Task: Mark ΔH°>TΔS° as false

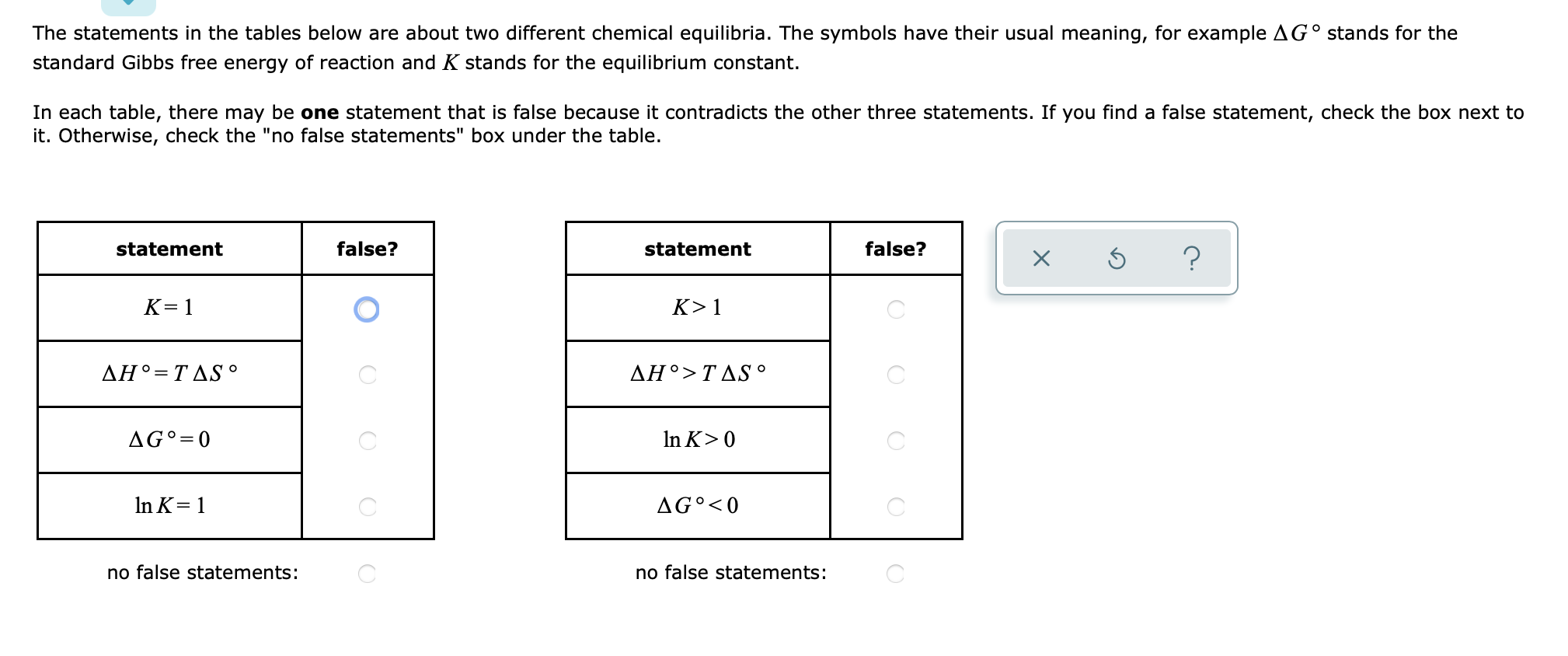Action: tap(895, 375)
